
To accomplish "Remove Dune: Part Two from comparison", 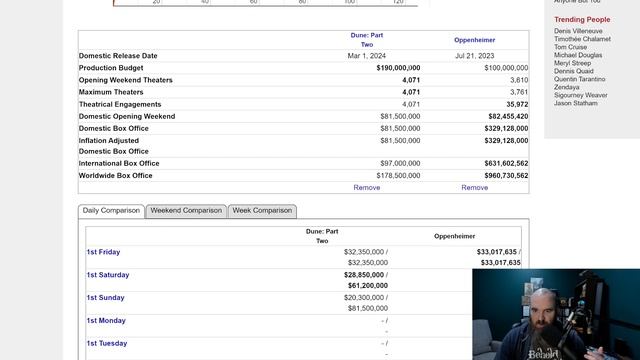I will click(367, 187).
